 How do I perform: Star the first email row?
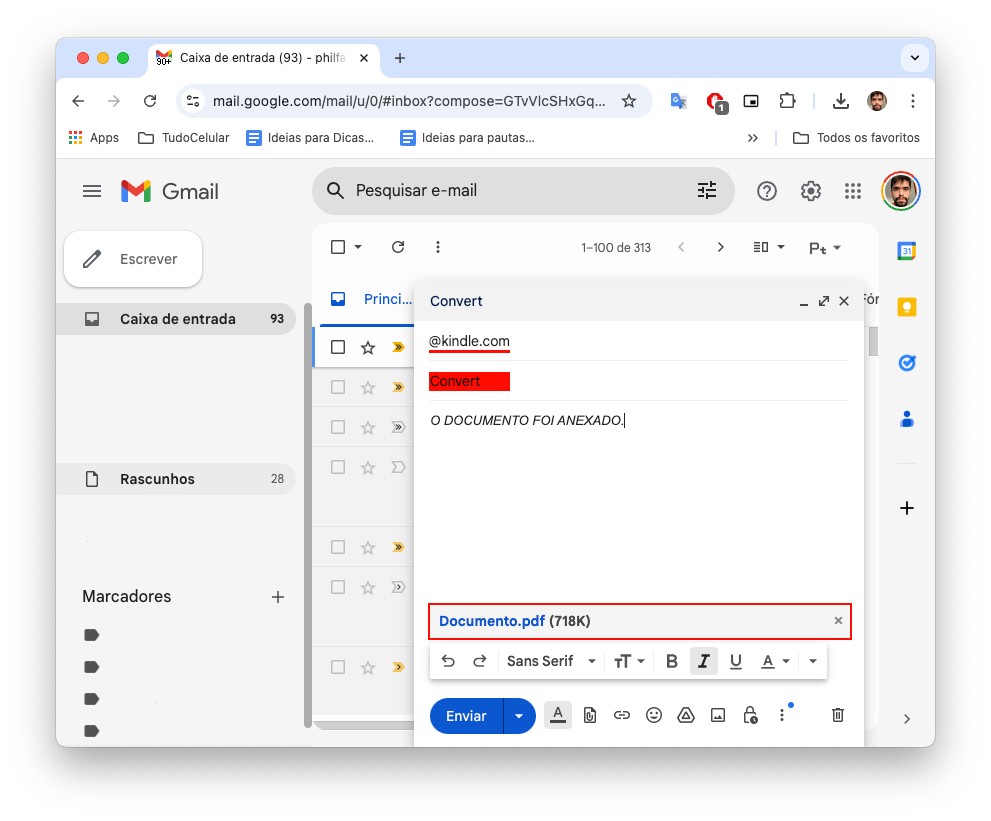(368, 347)
